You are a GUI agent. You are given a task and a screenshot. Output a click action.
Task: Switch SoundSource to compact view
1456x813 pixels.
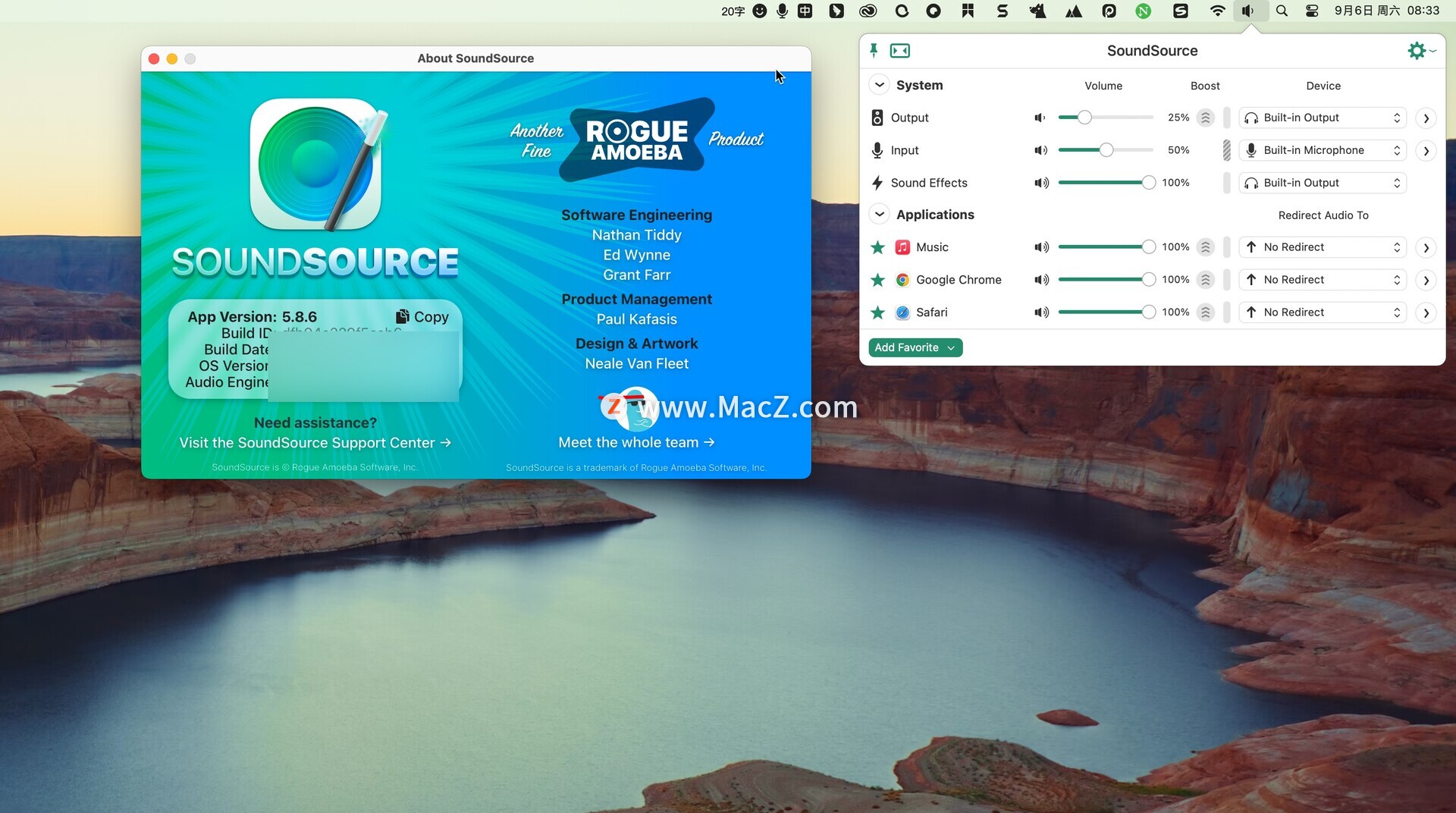pos(900,51)
